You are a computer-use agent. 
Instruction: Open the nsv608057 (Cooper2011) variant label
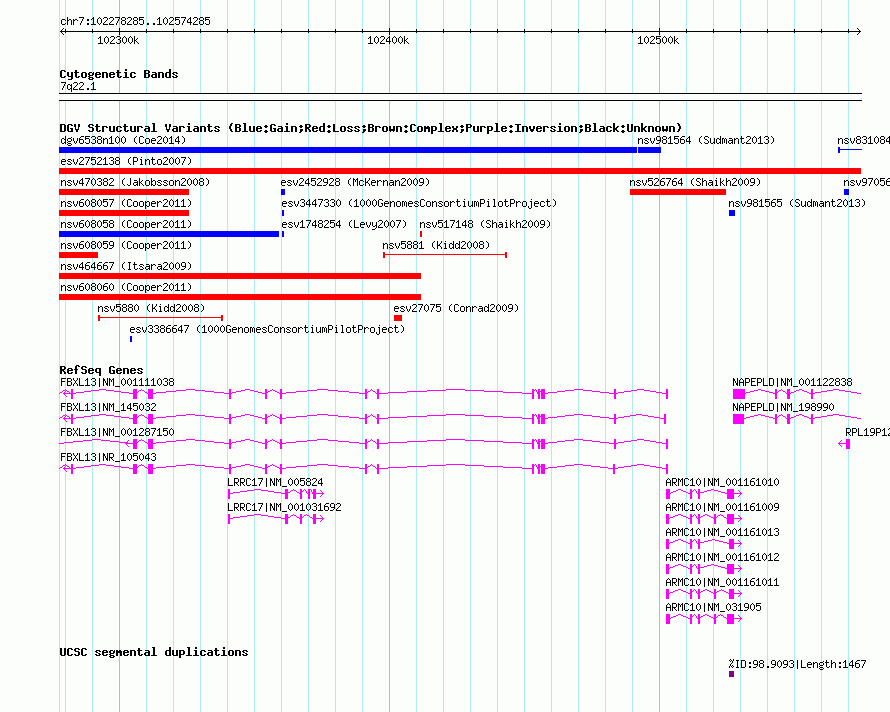pos(126,203)
